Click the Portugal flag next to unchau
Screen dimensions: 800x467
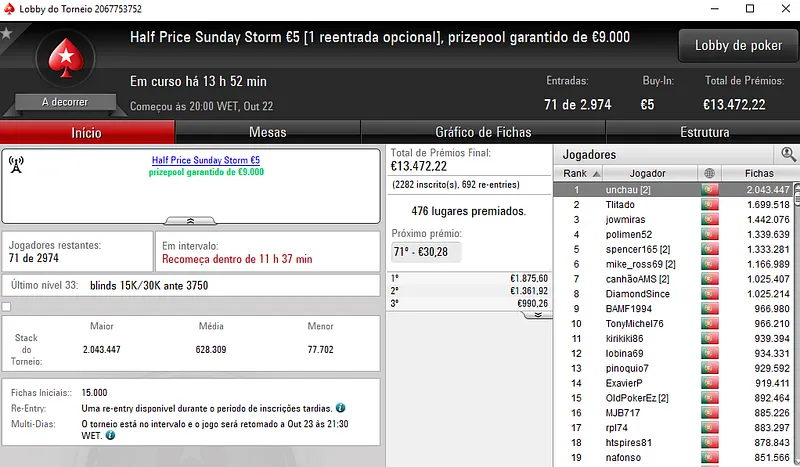click(x=709, y=189)
